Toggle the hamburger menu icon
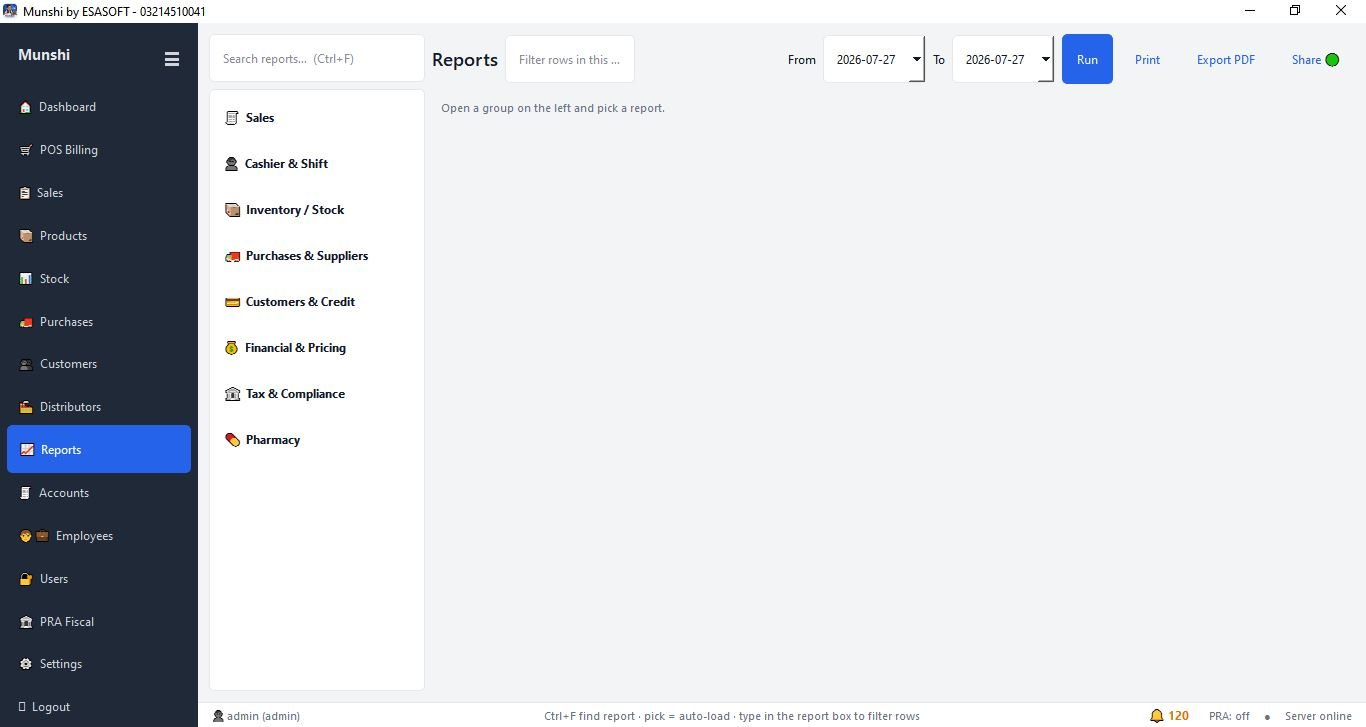The image size is (1366, 727). point(172,59)
